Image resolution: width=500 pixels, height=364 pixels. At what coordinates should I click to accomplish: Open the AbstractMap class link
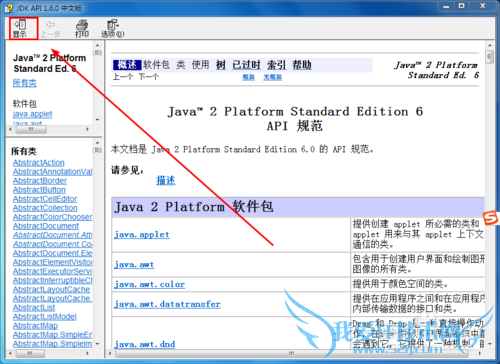35,325
